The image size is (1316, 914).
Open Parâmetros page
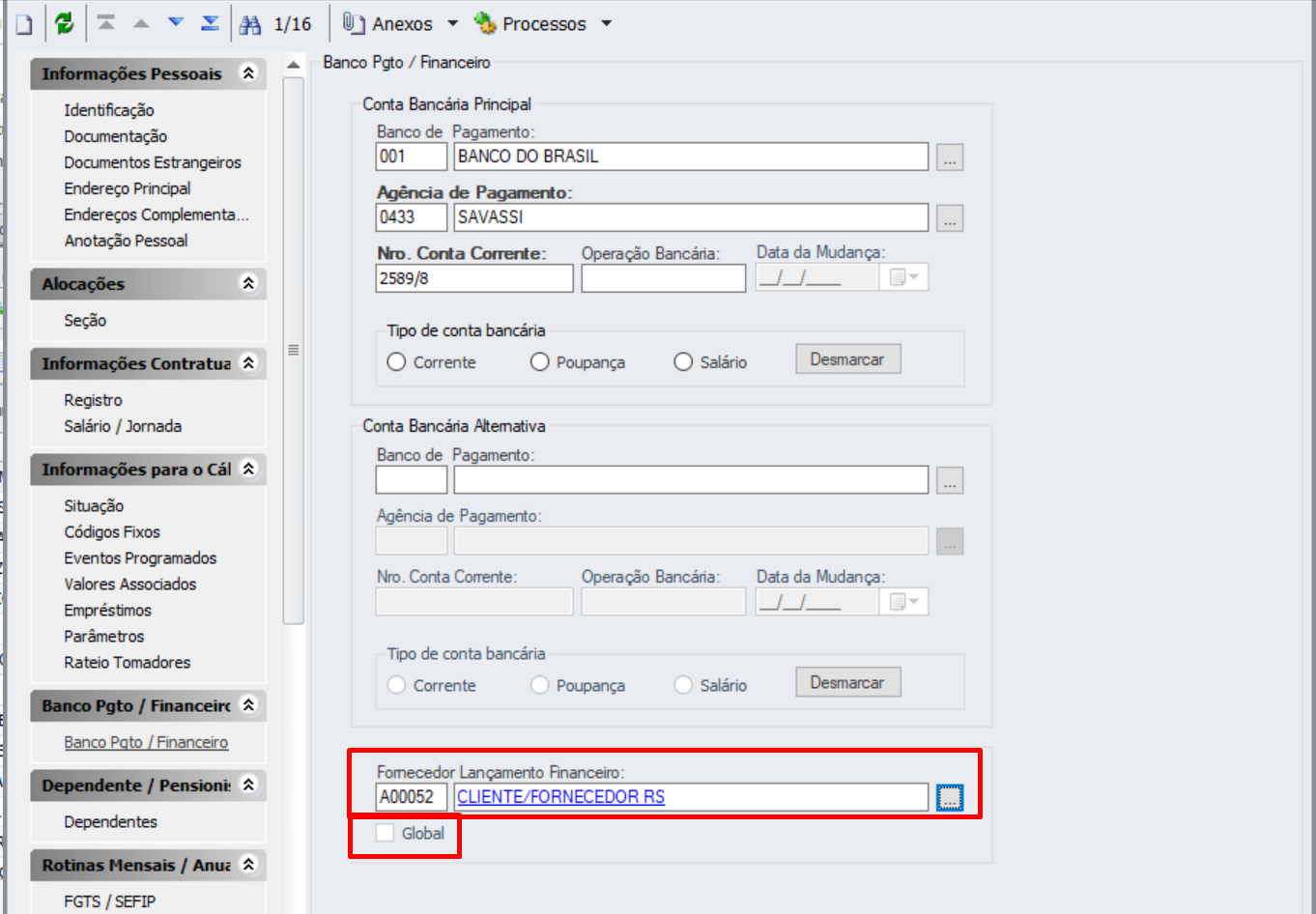[x=104, y=636]
